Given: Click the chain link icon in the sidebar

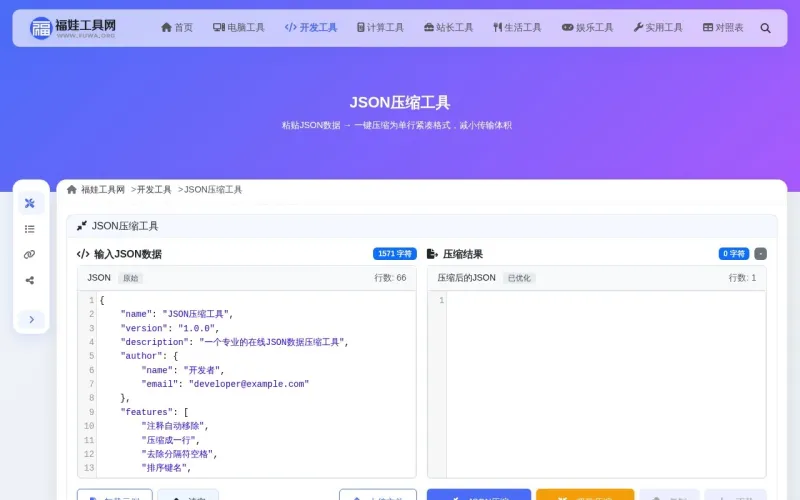Looking at the screenshot, I should [30, 255].
